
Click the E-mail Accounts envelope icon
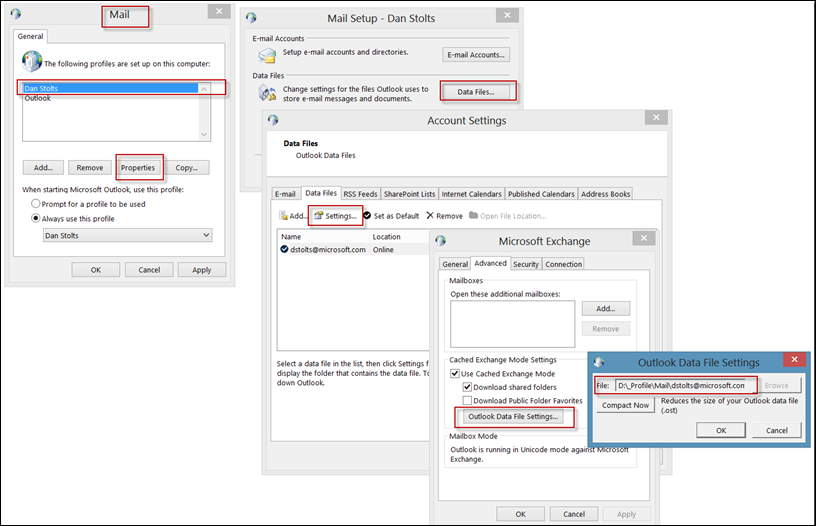tap(267, 56)
